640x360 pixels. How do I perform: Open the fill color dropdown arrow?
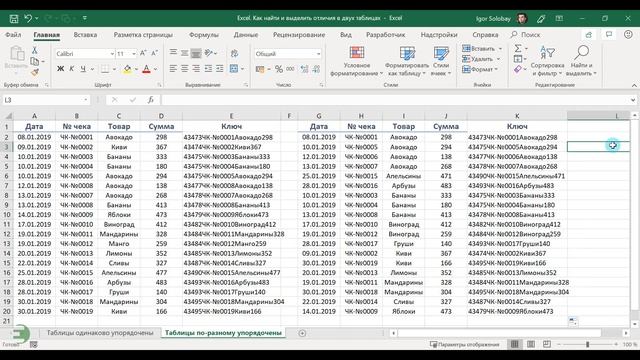click(x=136, y=69)
